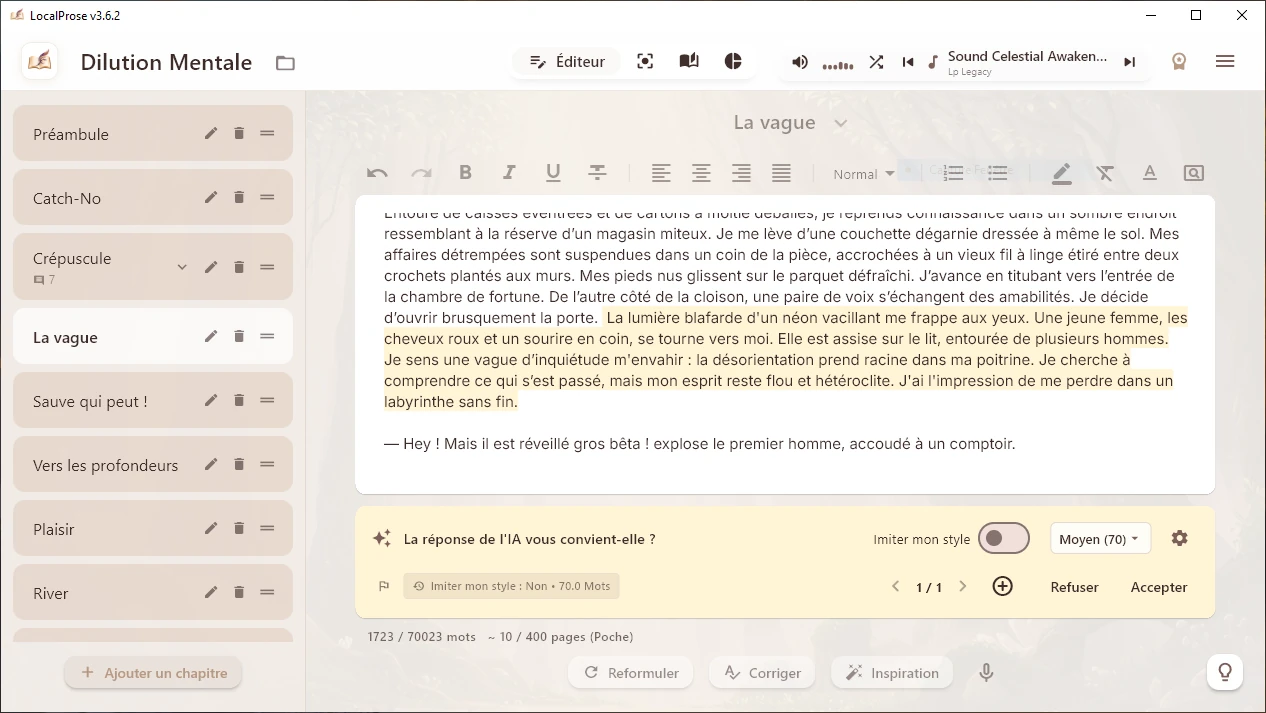Adjust the music volume level bars
Image resolution: width=1266 pixels, height=713 pixels.
point(838,65)
